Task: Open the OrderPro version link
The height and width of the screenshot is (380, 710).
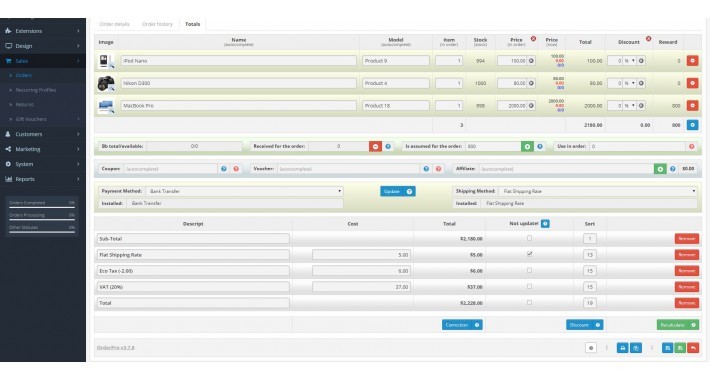Action: (115, 348)
